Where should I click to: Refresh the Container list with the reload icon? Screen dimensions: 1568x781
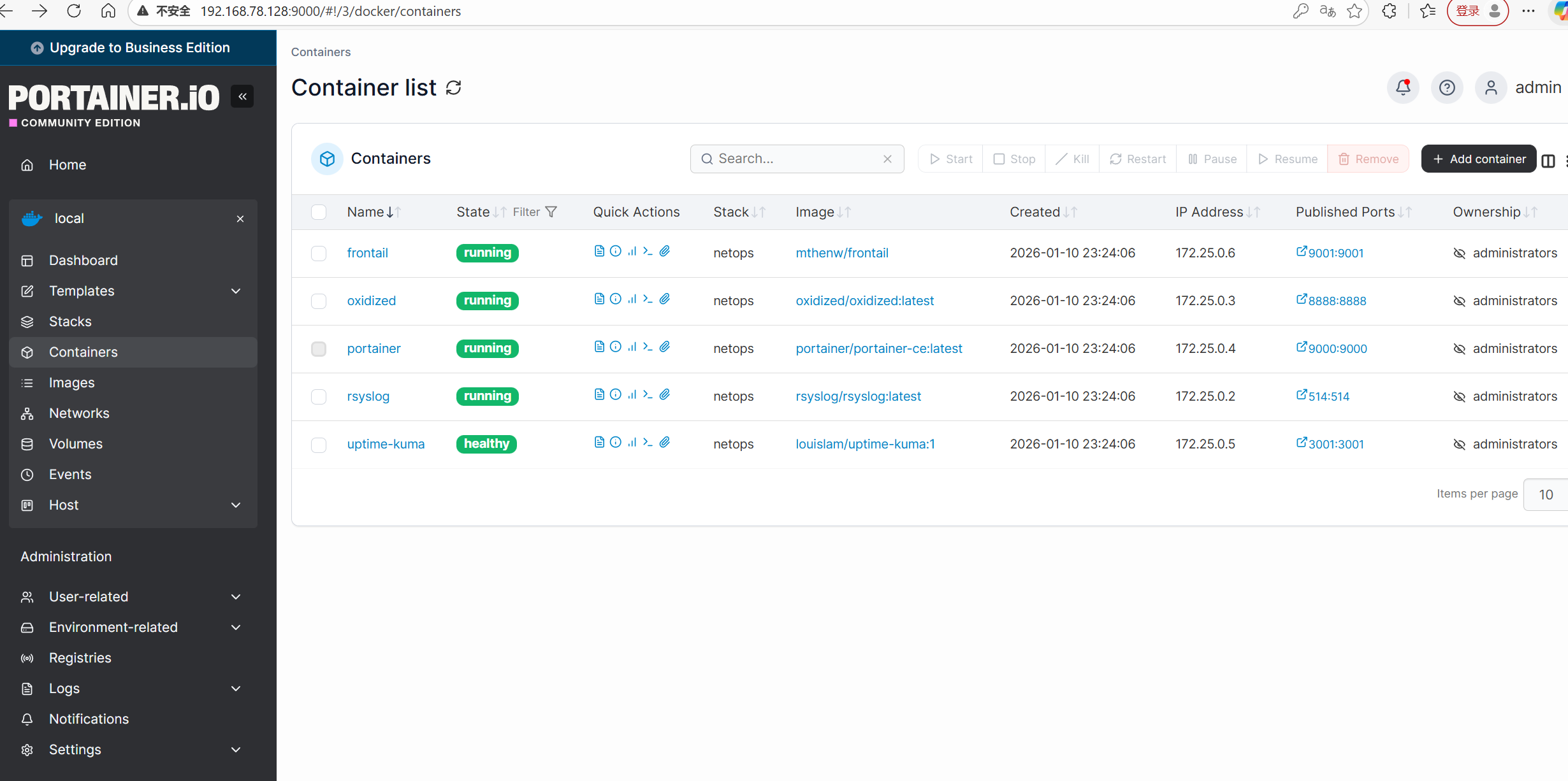453,88
